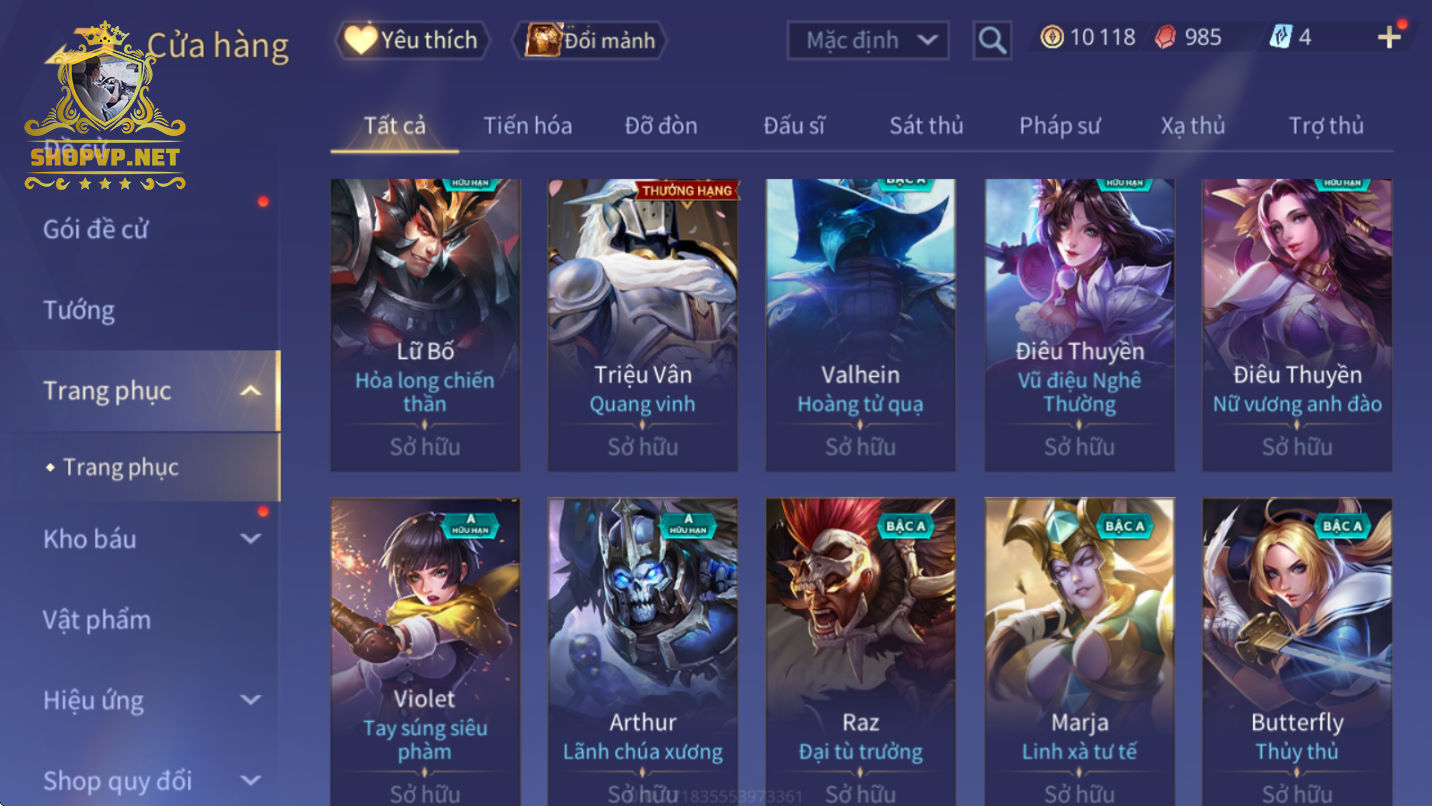
Task: Expand the Shop quy đổi section
Action: pyautogui.click(x=251, y=780)
